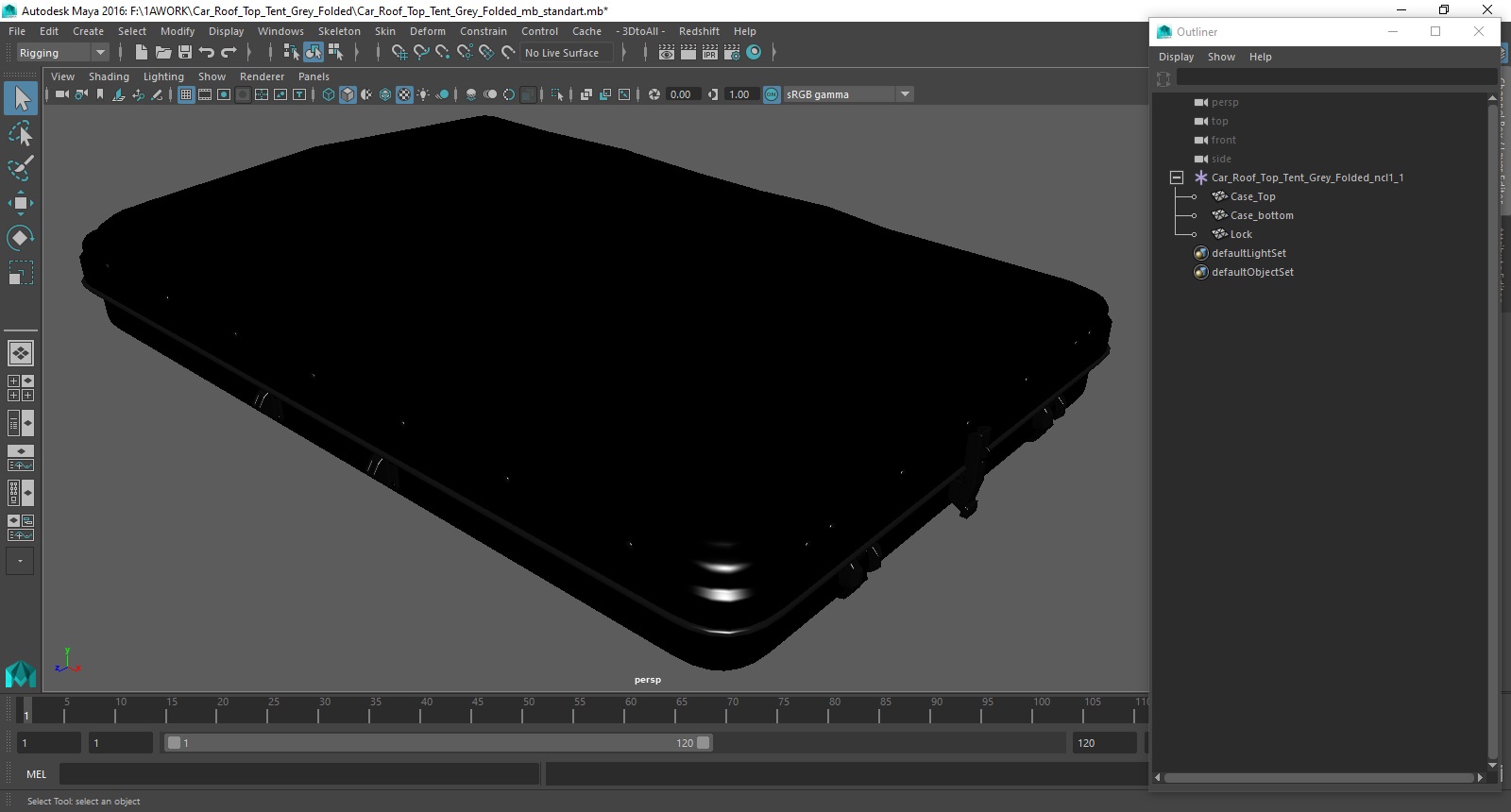
Task: Activate the Lasso select tool
Action: [x=21, y=134]
